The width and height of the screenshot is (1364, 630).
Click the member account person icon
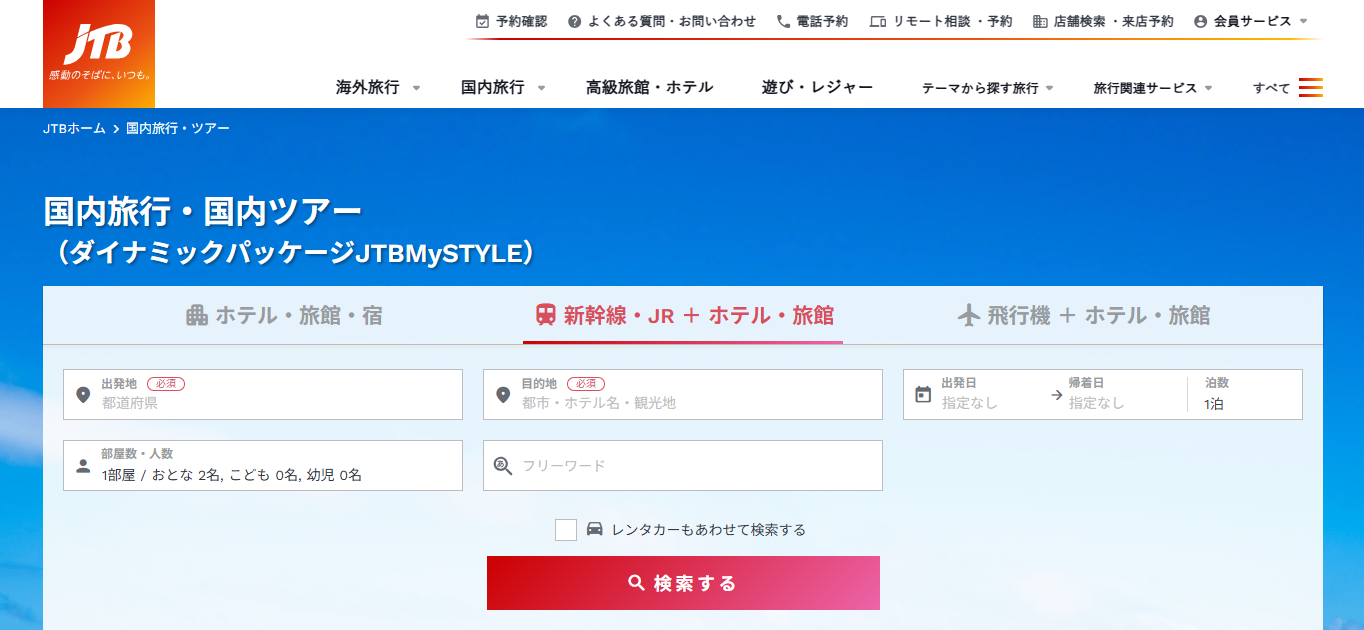(x=1201, y=21)
